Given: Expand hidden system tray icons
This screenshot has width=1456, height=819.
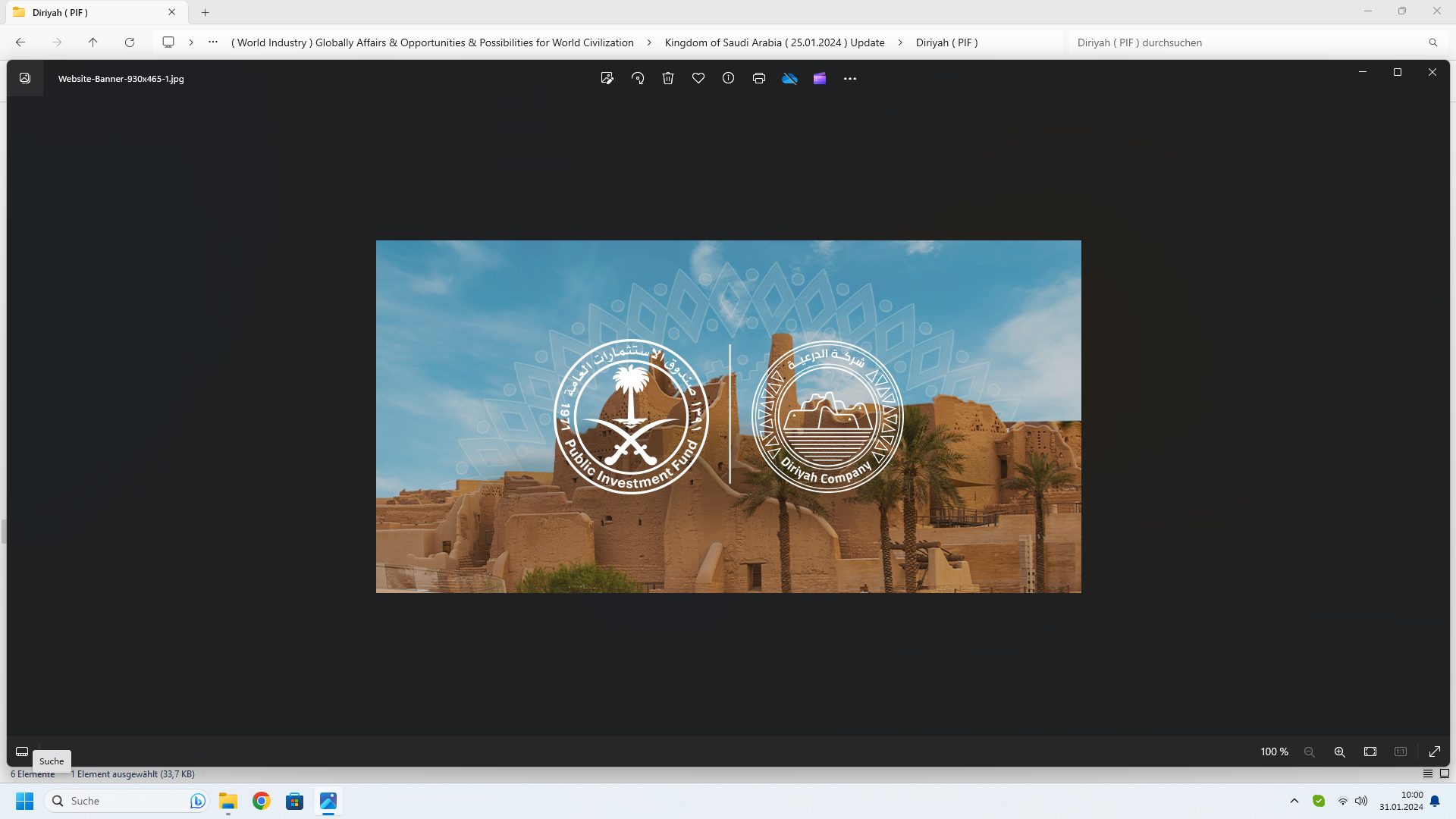Looking at the screenshot, I should pyautogui.click(x=1294, y=801).
